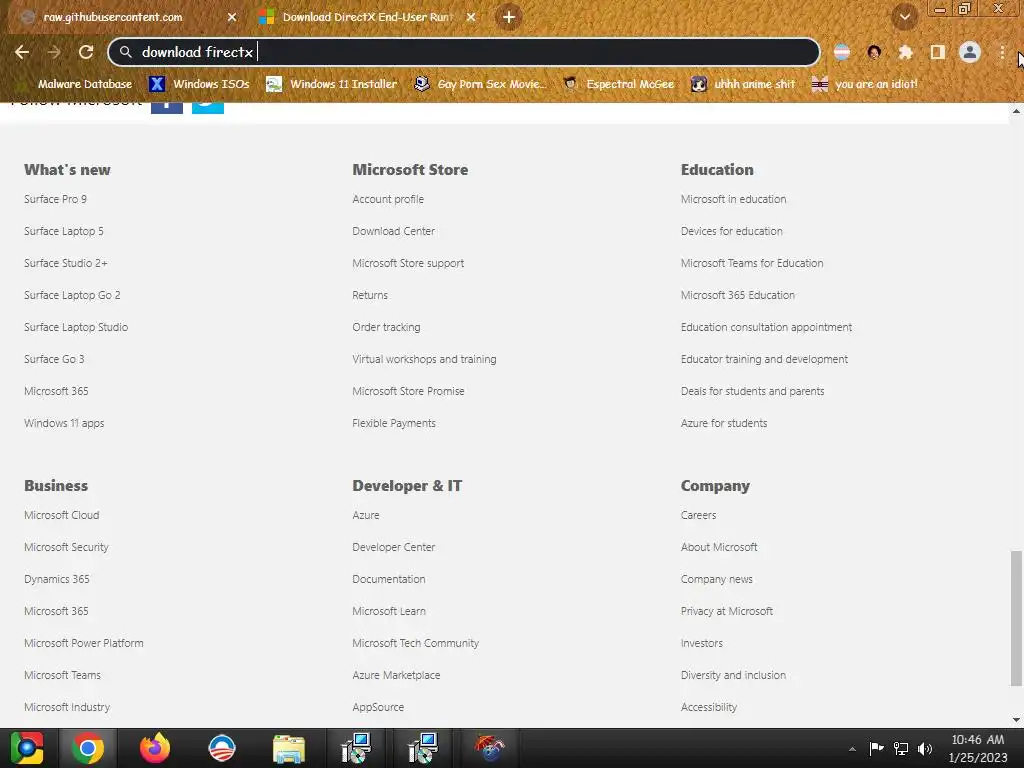Open the Windows ISOs bookmark
1024x768 pixels.
(x=199, y=84)
